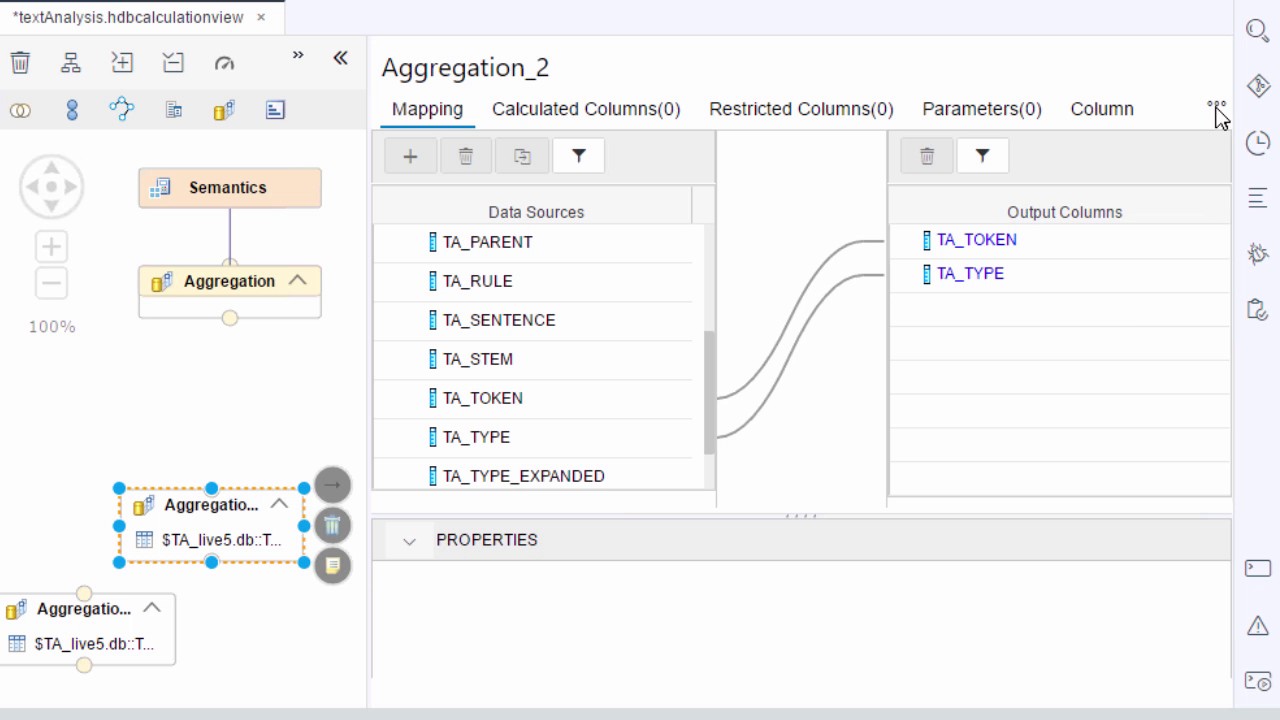Click the $TA_live5.db table in selected node
This screenshot has width=1280, height=720.
tap(209, 540)
